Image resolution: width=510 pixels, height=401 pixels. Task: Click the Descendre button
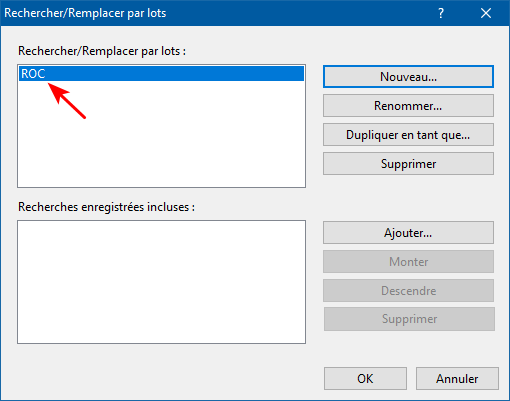pyautogui.click(x=408, y=291)
